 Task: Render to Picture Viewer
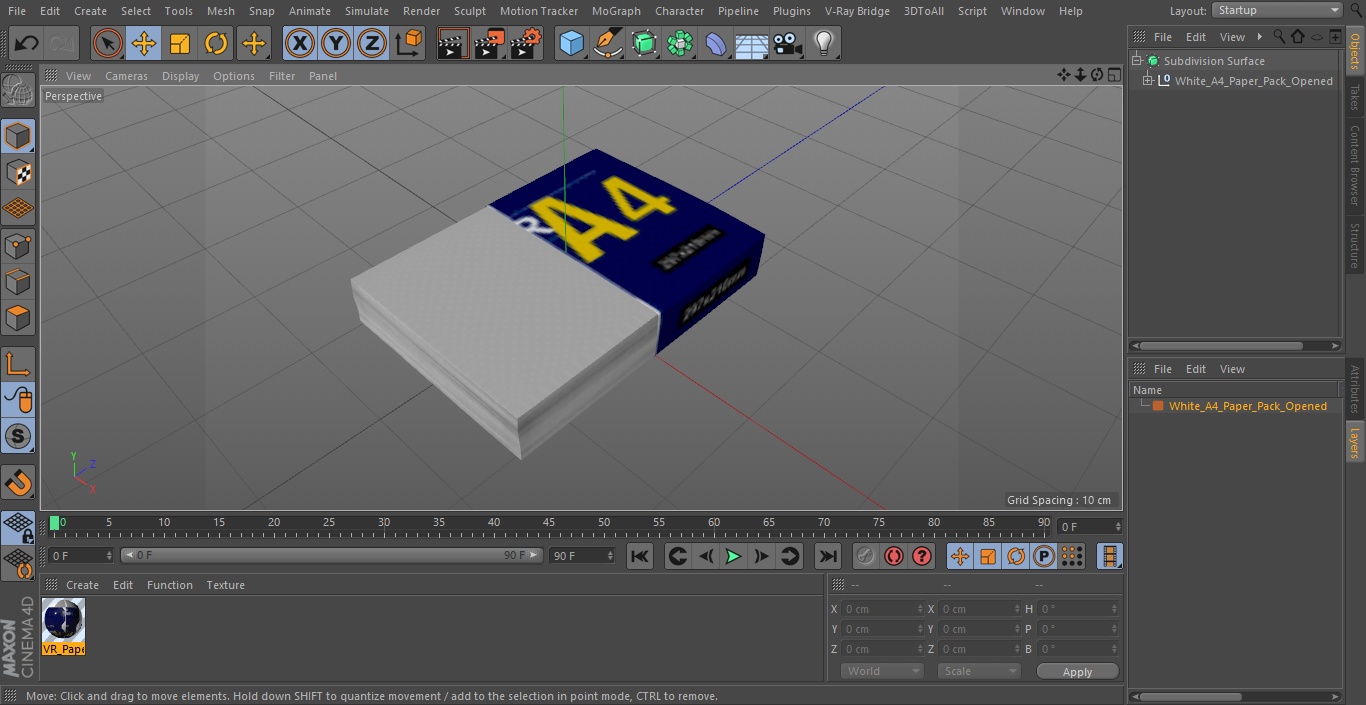tap(489, 43)
